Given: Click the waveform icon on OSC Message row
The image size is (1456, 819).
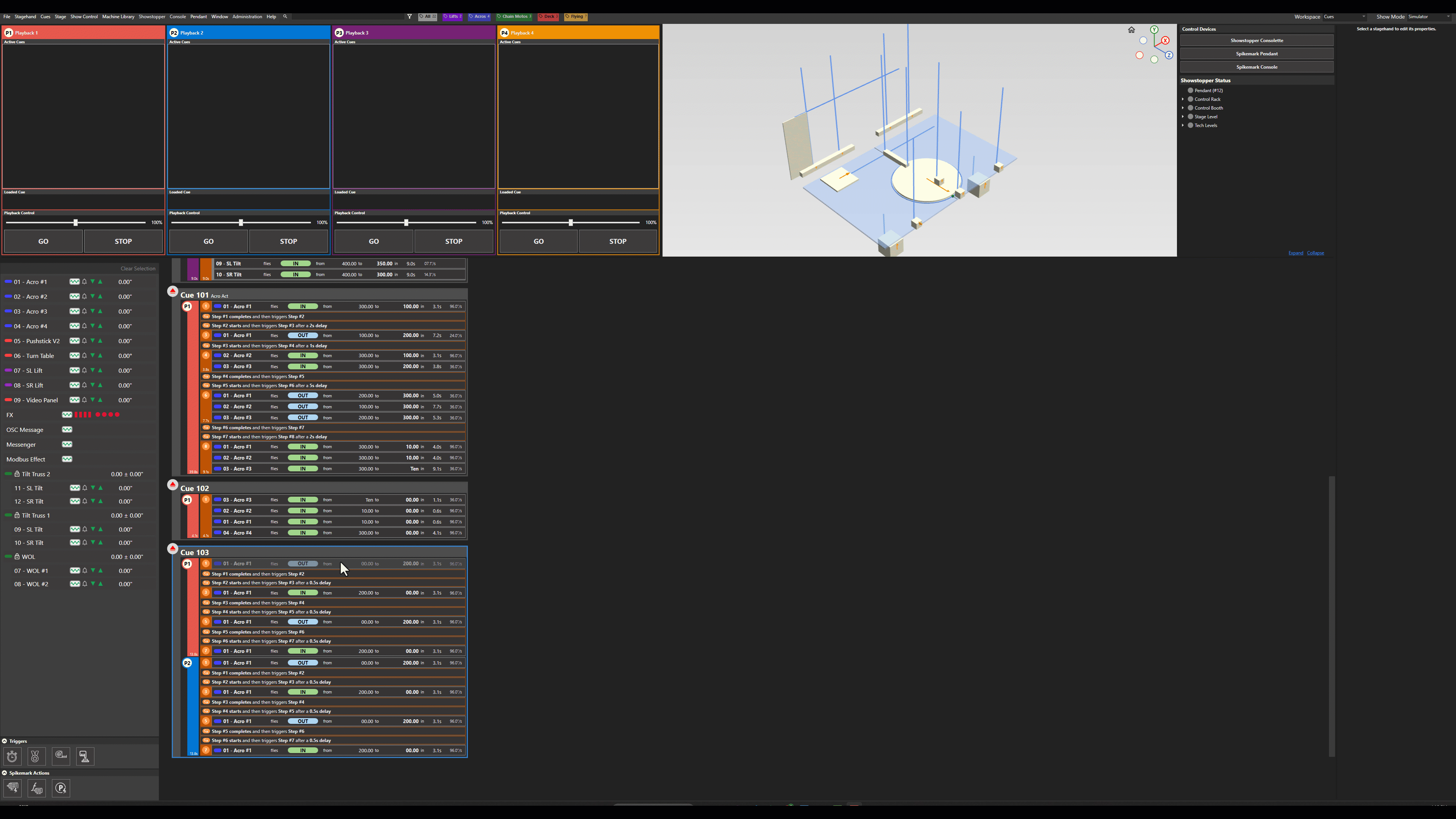Looking at the screenshot, I should (x=67, y=430).
